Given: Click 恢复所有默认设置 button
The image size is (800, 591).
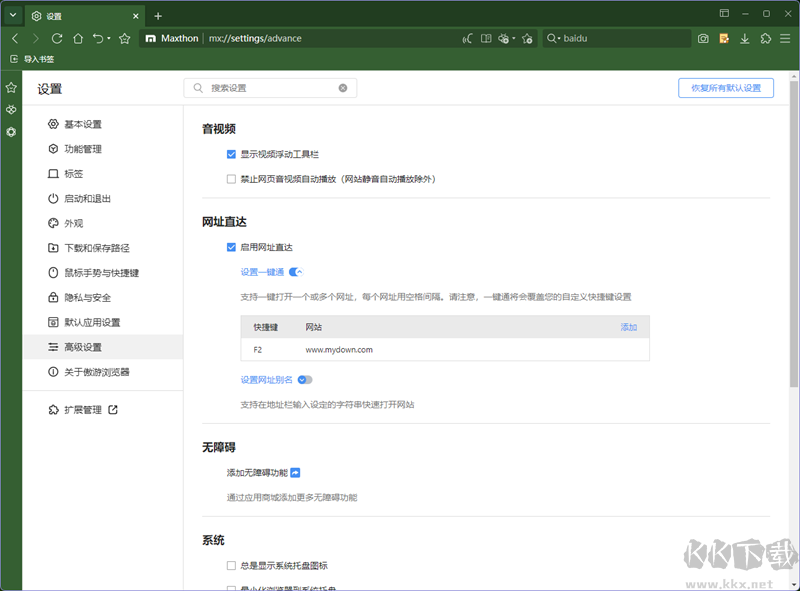Looking at the screenshot, I should 726,88.
